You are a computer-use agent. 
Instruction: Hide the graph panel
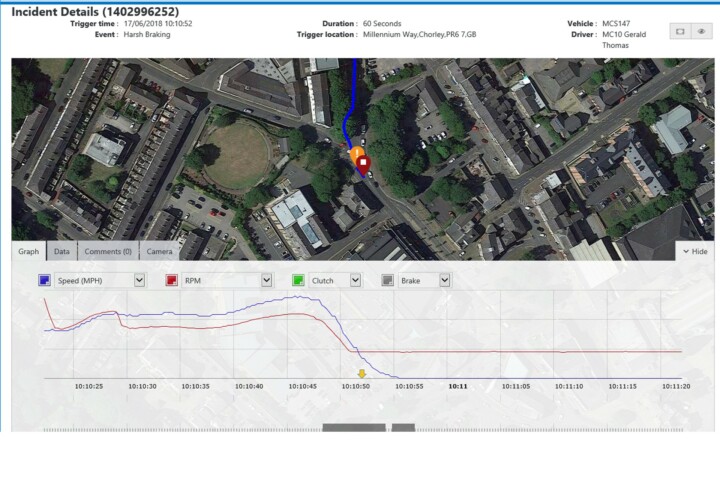point(695,252)
